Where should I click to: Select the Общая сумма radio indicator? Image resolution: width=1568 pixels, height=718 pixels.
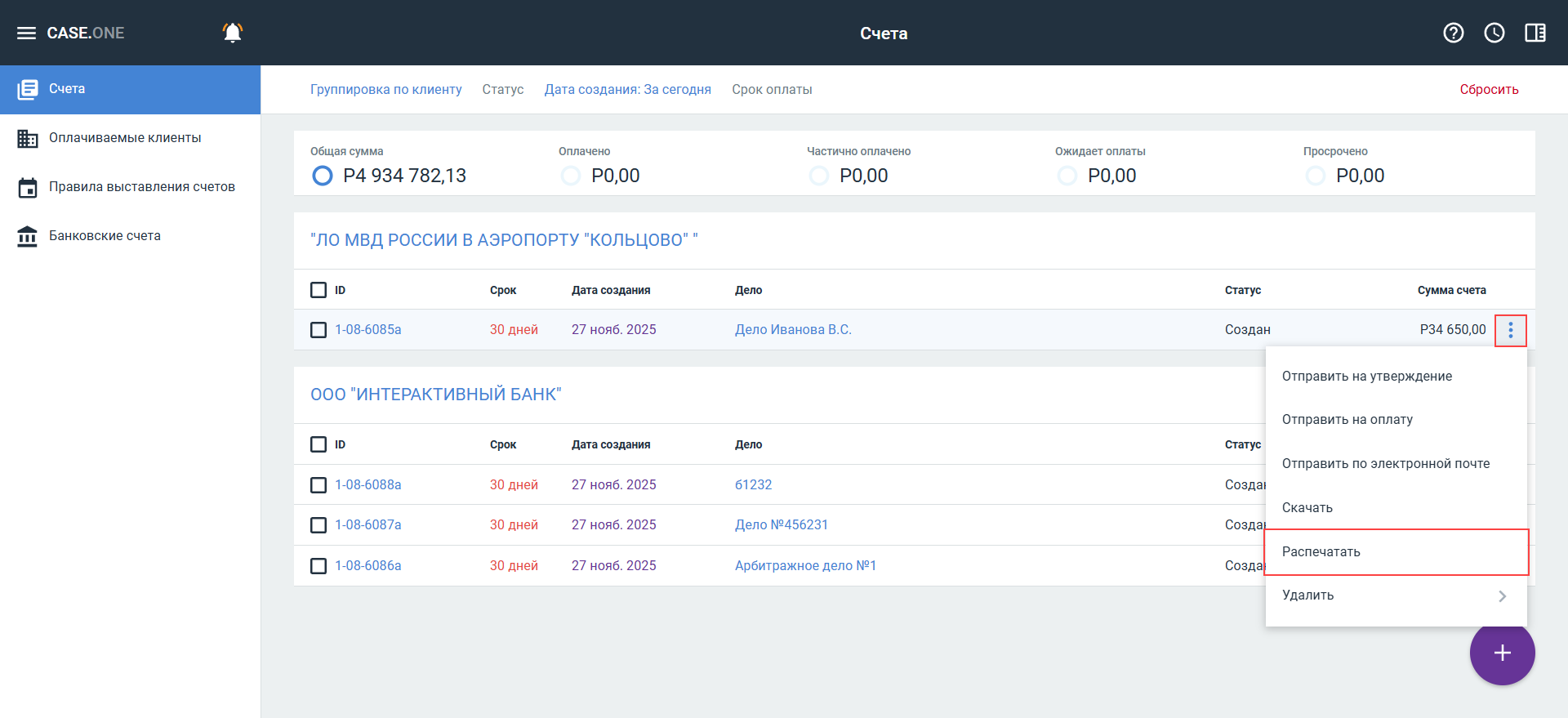click(x=323, y=176)
